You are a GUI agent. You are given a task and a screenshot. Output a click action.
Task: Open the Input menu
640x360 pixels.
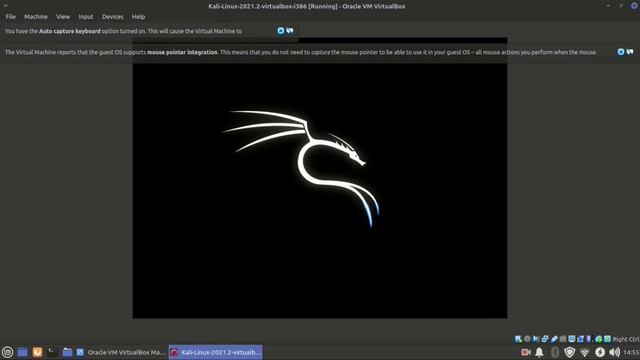86,17
